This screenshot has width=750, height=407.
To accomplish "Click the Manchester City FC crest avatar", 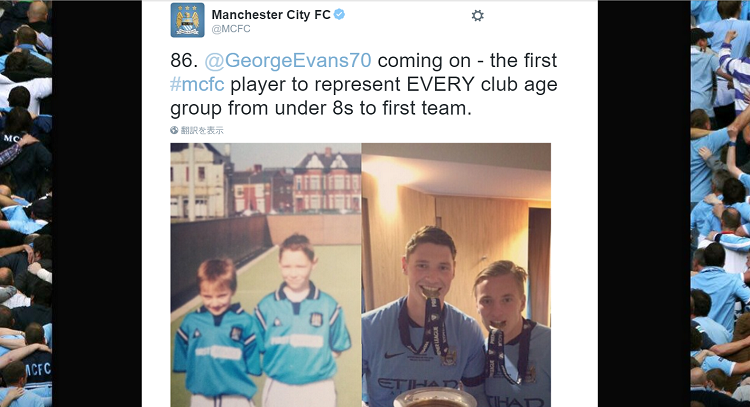I will [x=188, y=20].
